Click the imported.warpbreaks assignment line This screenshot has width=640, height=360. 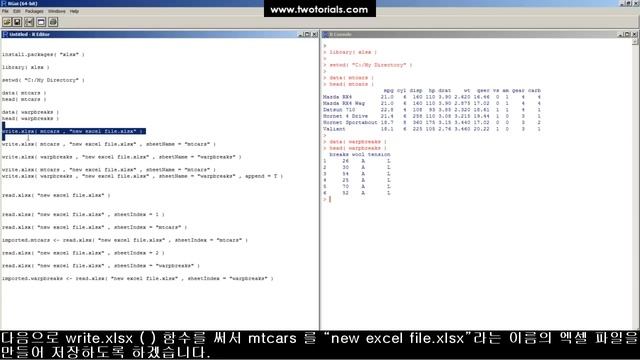coord(138,278)
